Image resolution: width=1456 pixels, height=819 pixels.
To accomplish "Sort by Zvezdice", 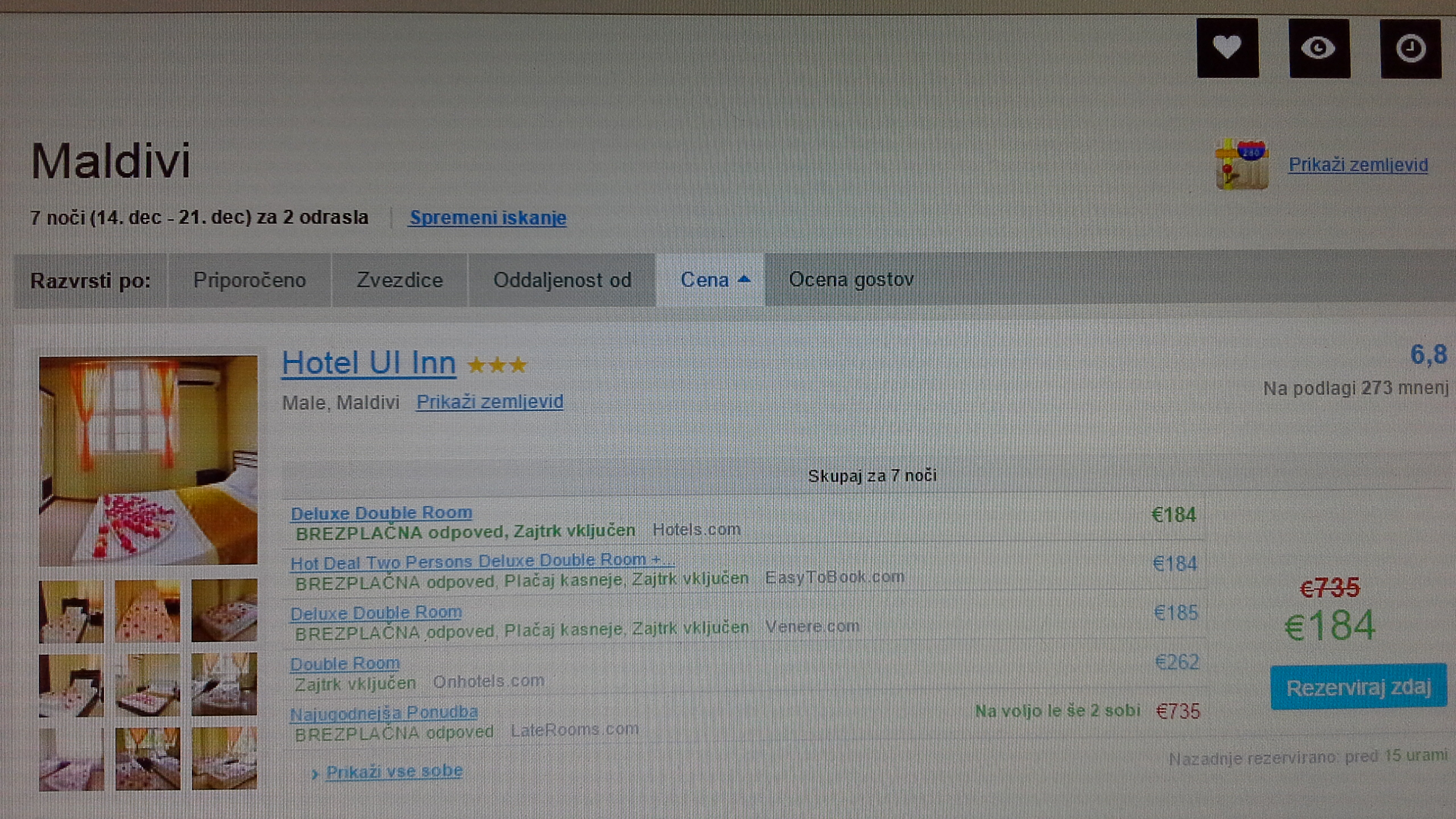I will tap(399, 280).
